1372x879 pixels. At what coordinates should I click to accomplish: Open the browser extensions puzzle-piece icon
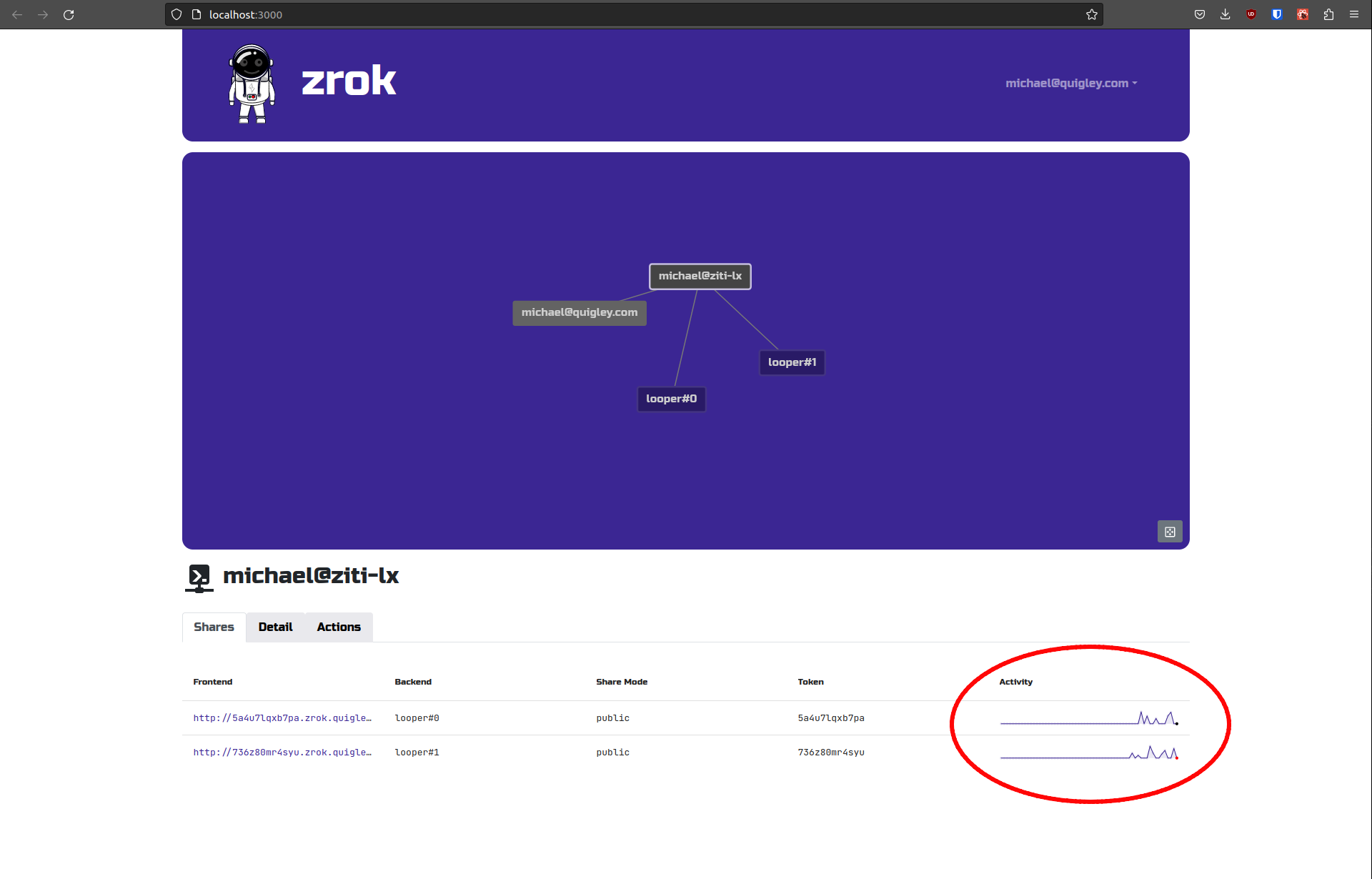click(x=1328, y=14)
